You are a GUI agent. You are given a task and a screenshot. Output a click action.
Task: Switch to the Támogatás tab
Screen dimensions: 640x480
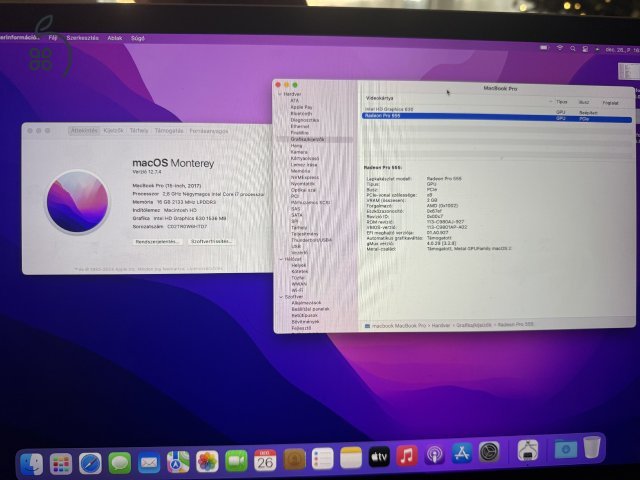169,131
